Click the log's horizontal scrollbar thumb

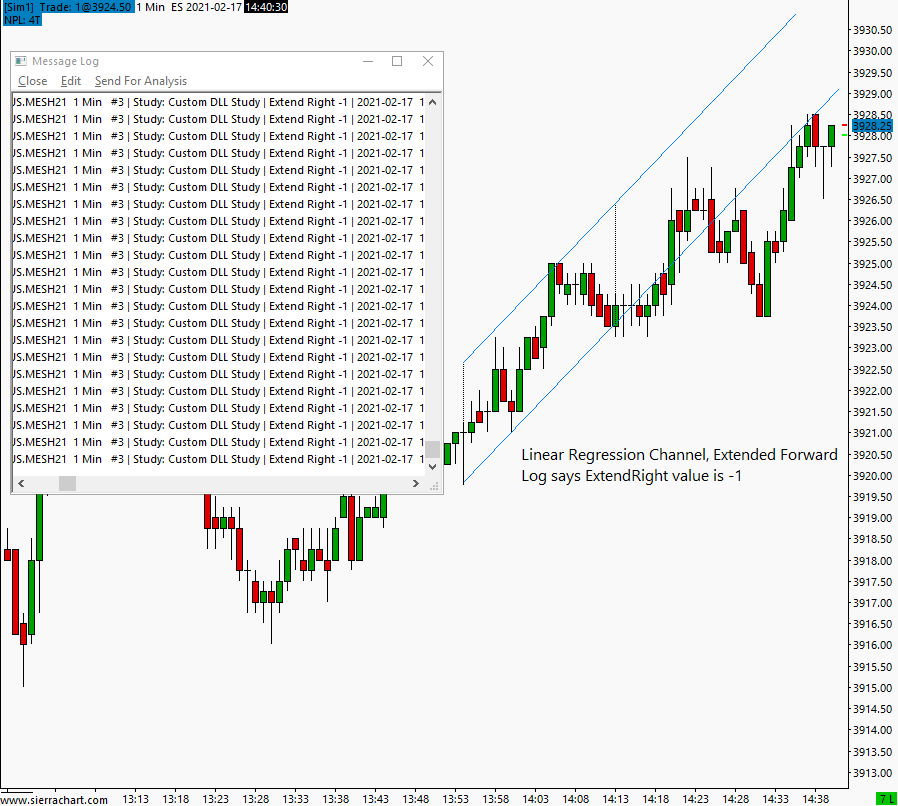[x=68, y=483]
